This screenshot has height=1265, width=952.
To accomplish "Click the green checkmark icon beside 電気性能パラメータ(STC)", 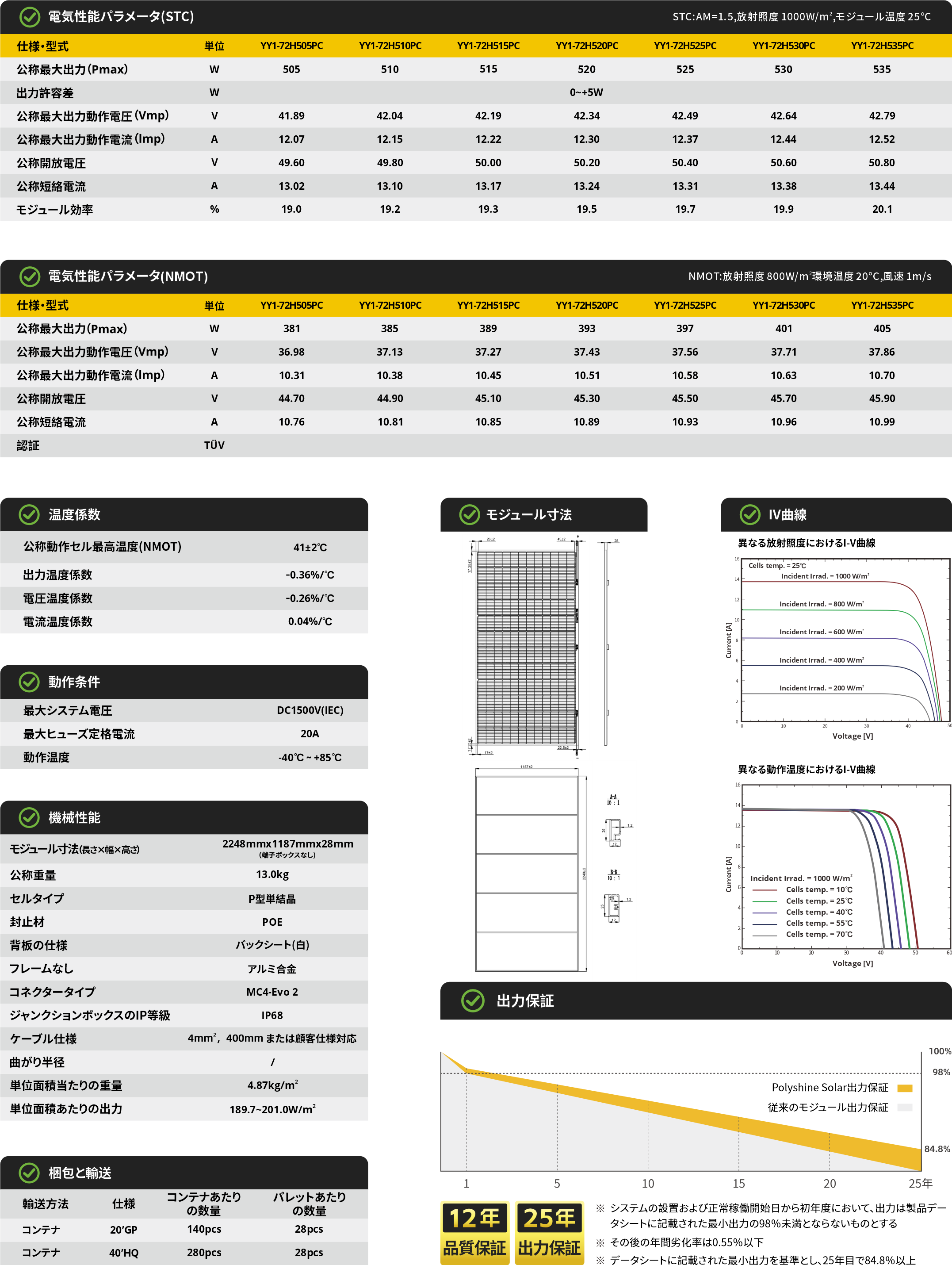I will [29, 17].
